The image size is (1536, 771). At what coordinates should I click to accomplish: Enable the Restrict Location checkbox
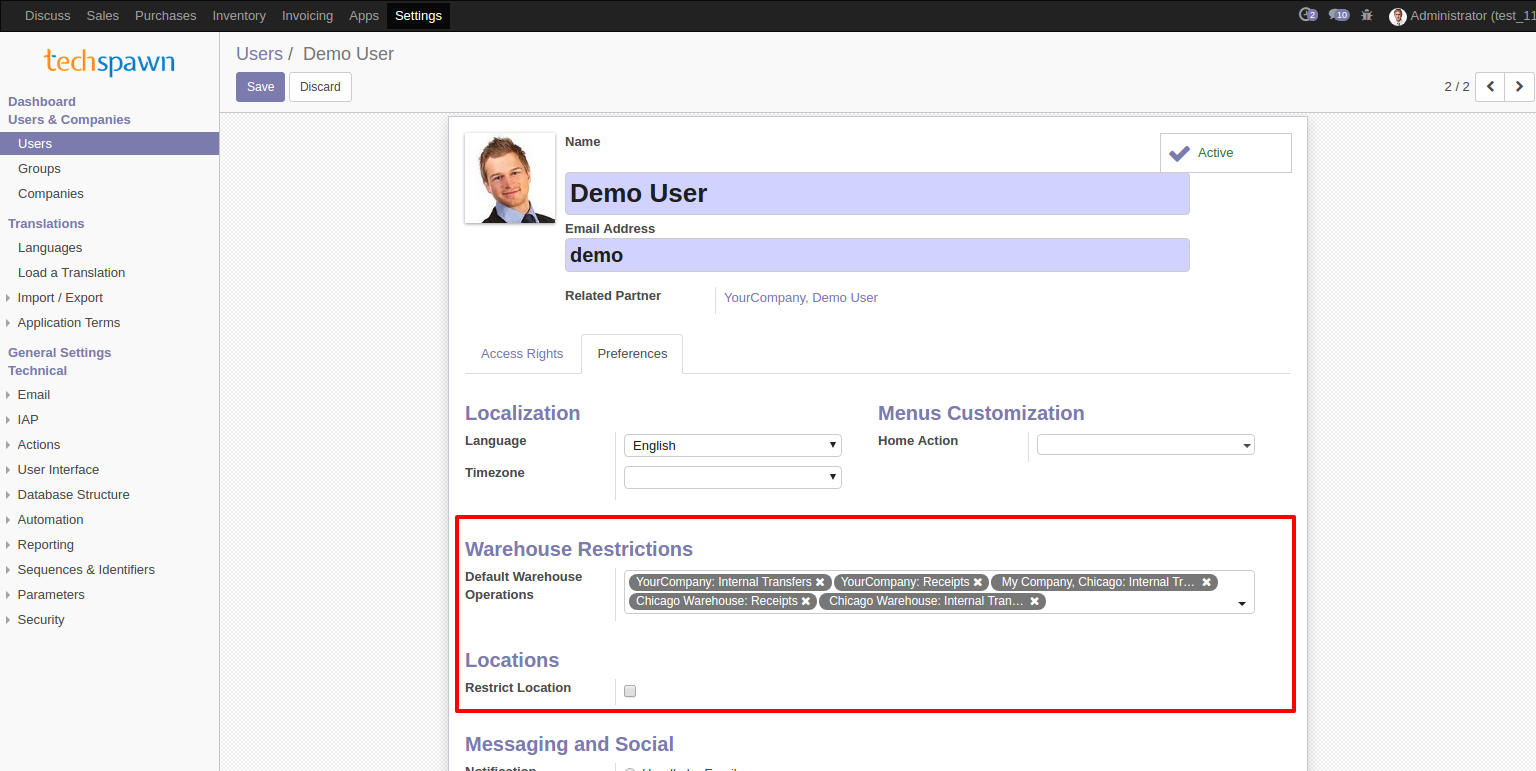click(x=630, y=690)
